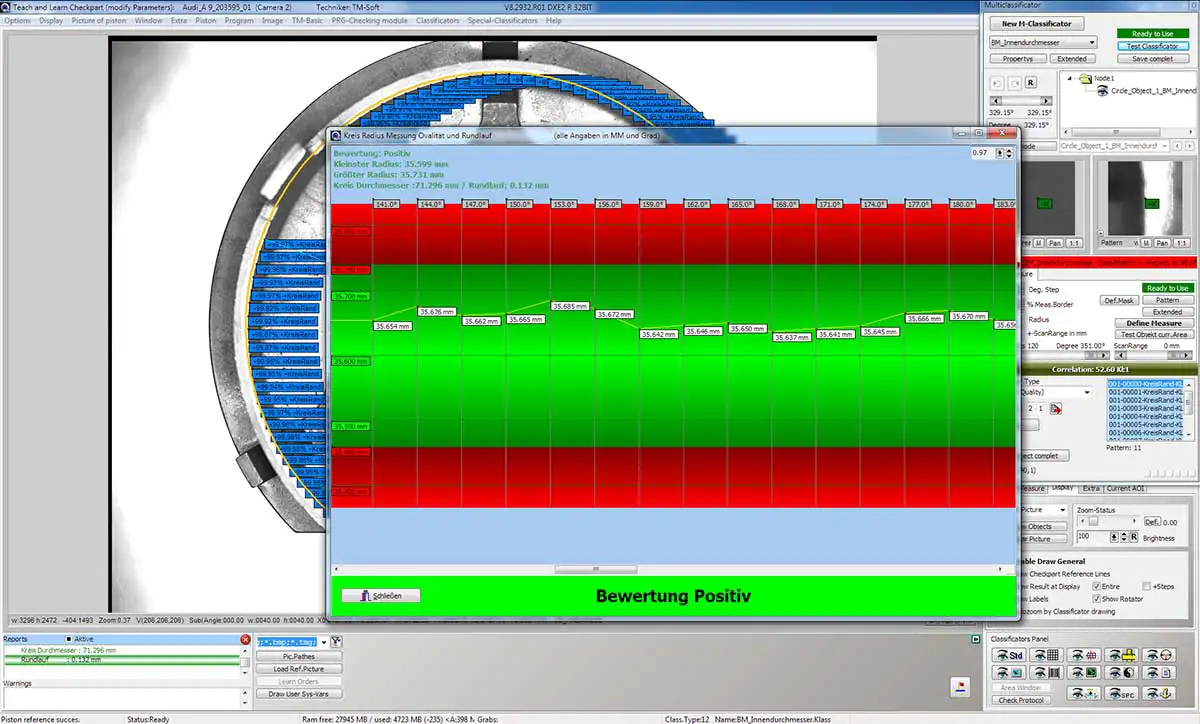Click the Def.Mask button

1118,300
